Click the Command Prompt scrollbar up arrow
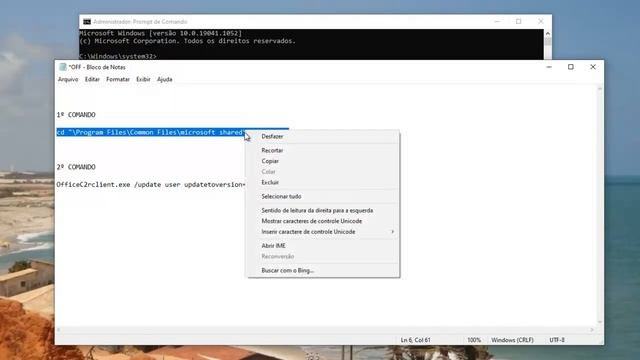 548,33
